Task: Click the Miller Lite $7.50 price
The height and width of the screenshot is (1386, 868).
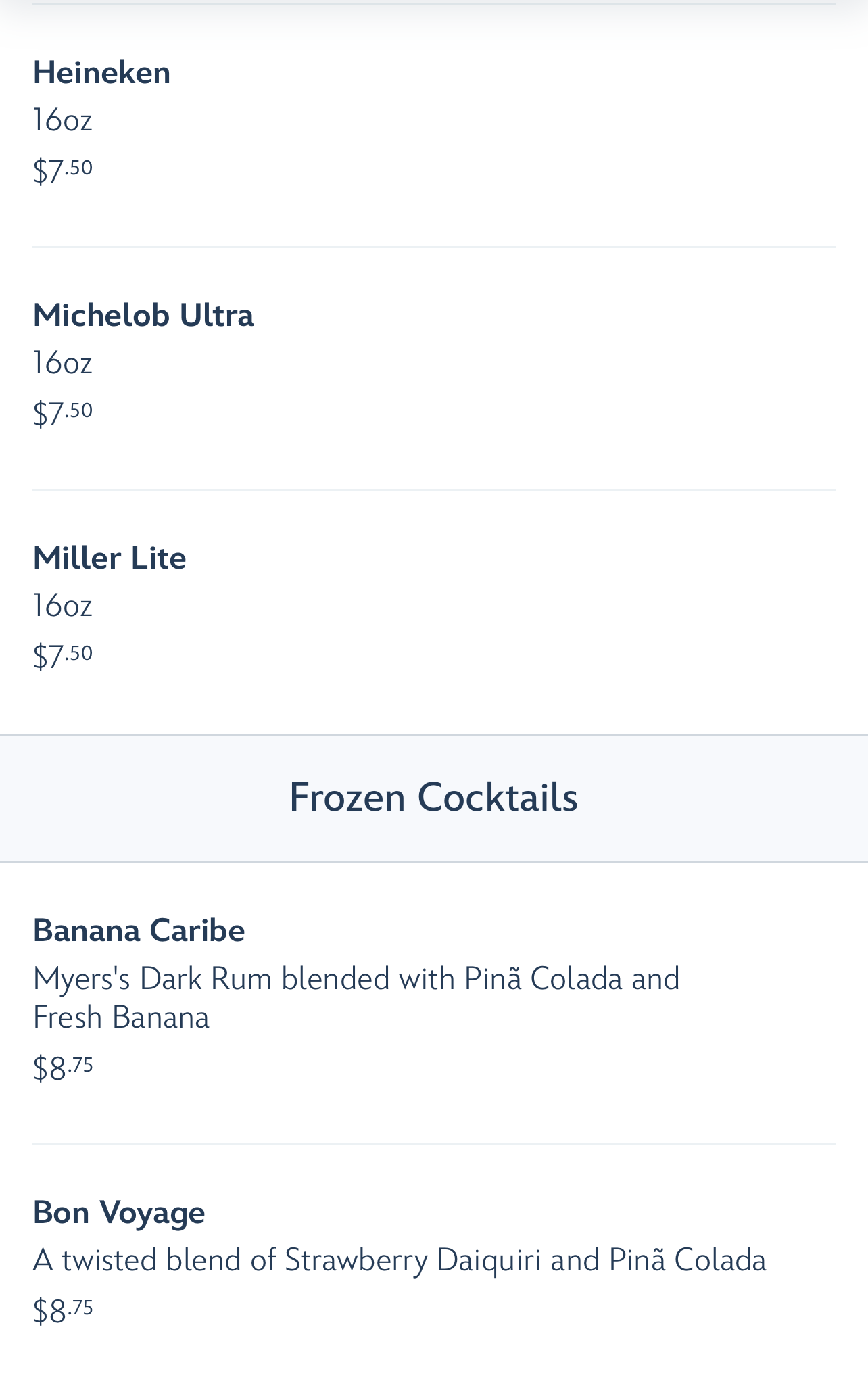Action: click(x=63, y=655)
